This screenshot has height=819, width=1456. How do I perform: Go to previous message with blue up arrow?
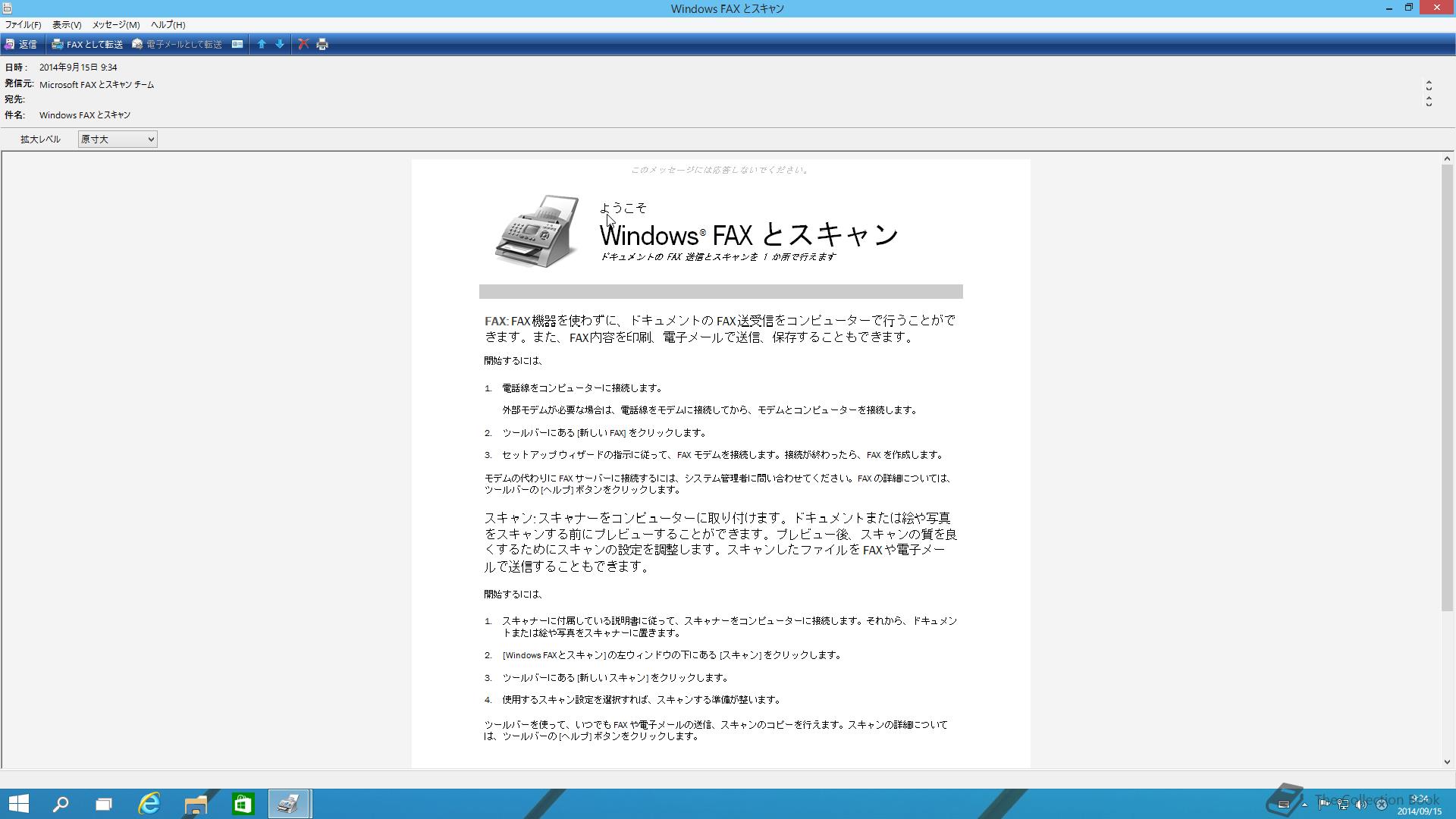[x=262, y=44]
